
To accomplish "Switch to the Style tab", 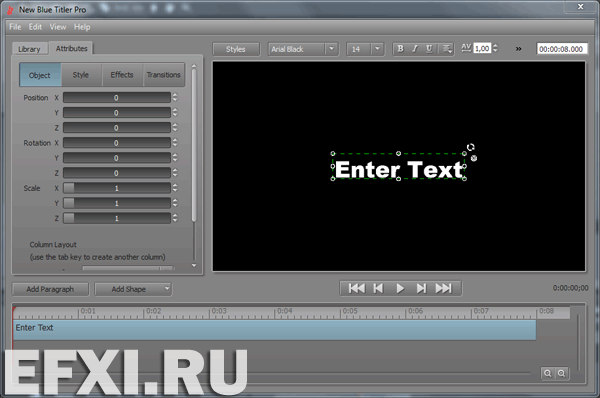I will (x=81, y=75).
